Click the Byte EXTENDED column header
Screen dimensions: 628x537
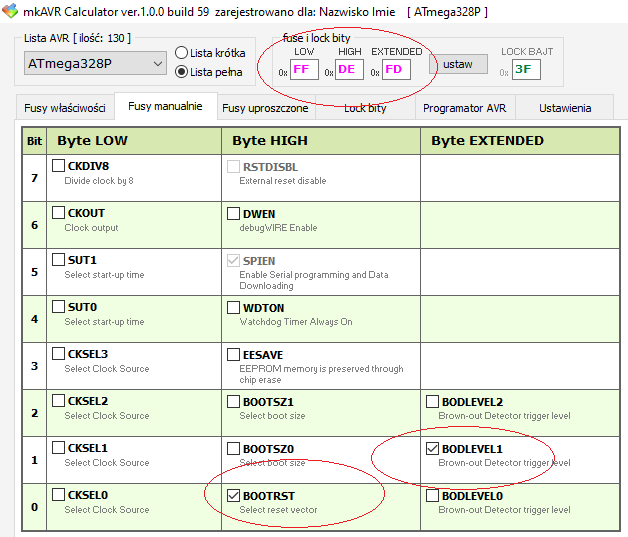pyautogui.click(x=520, y=141)
